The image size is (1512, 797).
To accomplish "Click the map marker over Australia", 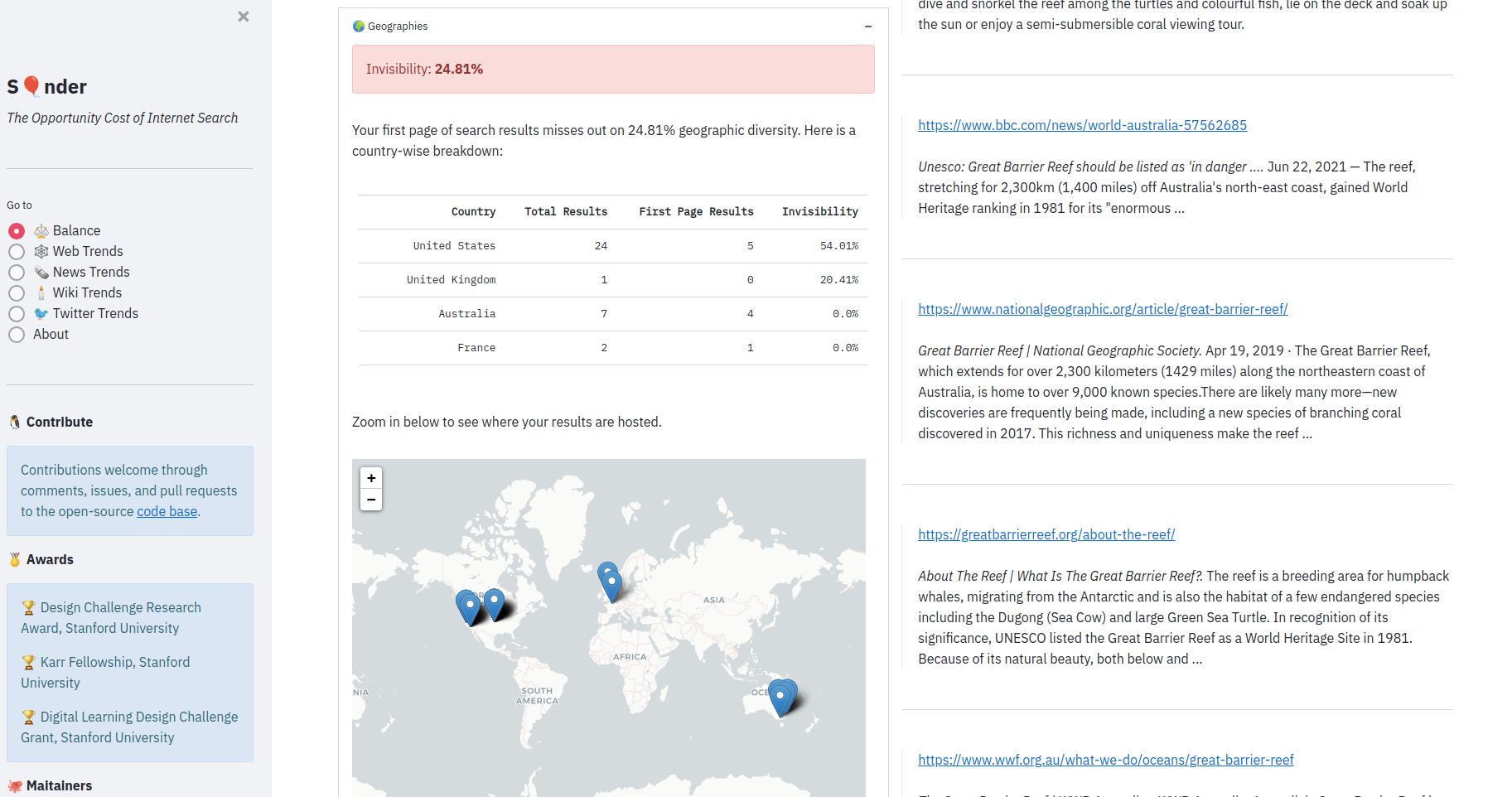I will tap(780, 696).
